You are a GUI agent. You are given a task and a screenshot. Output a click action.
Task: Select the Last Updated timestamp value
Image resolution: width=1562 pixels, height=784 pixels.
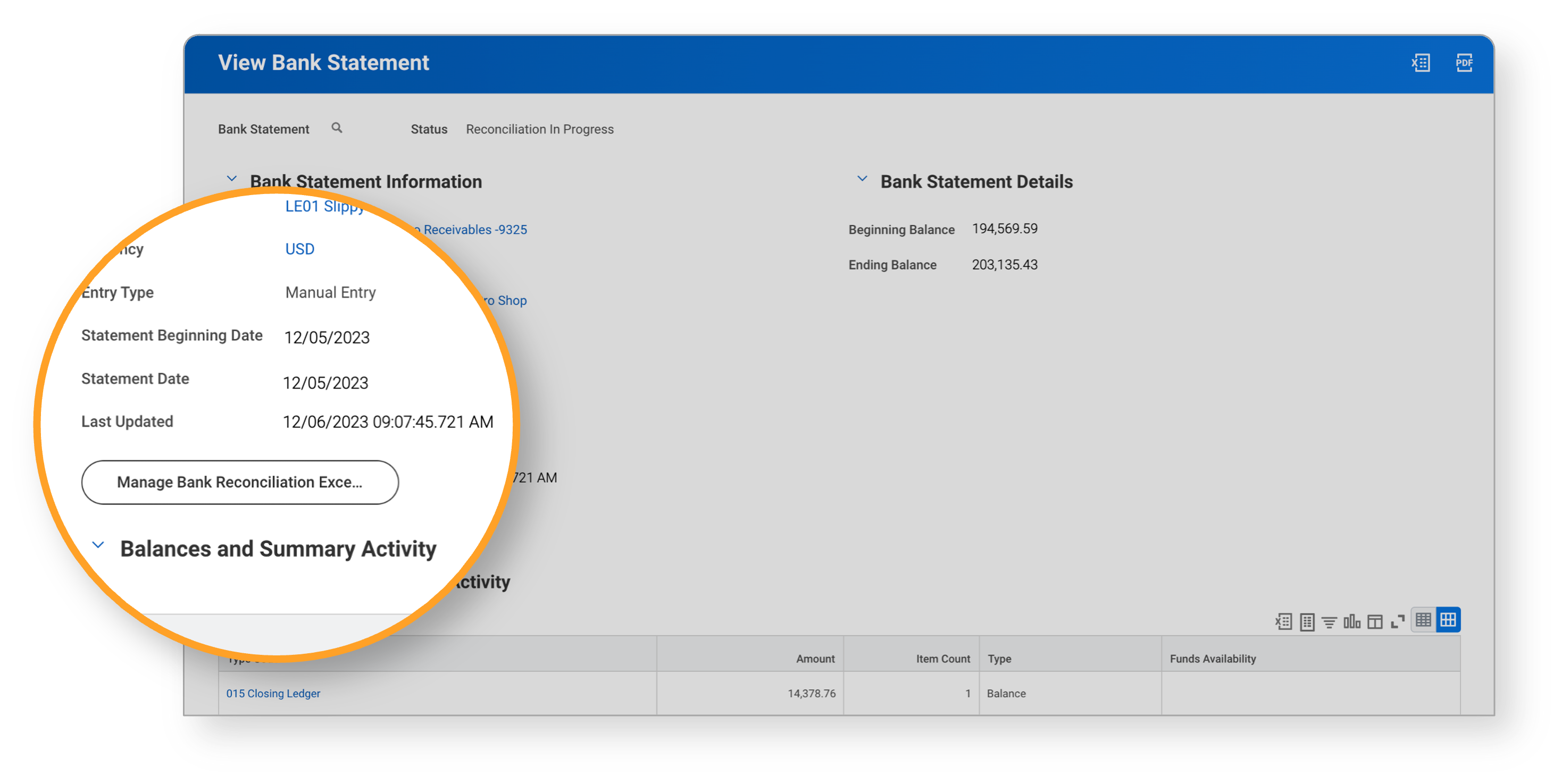388,422
